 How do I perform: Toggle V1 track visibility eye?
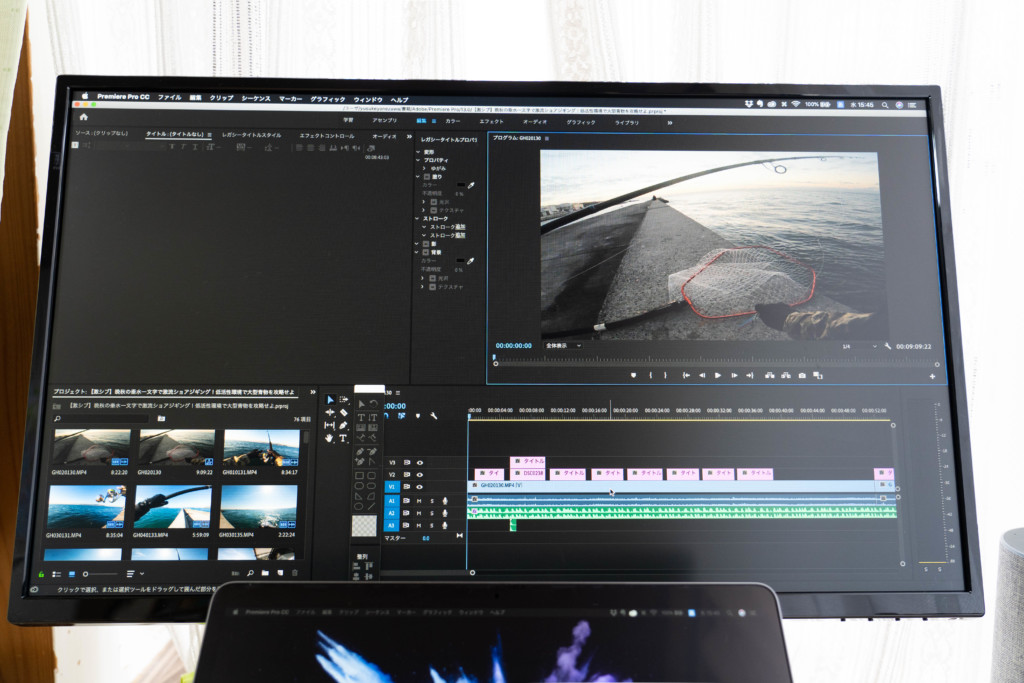(420, 486)
